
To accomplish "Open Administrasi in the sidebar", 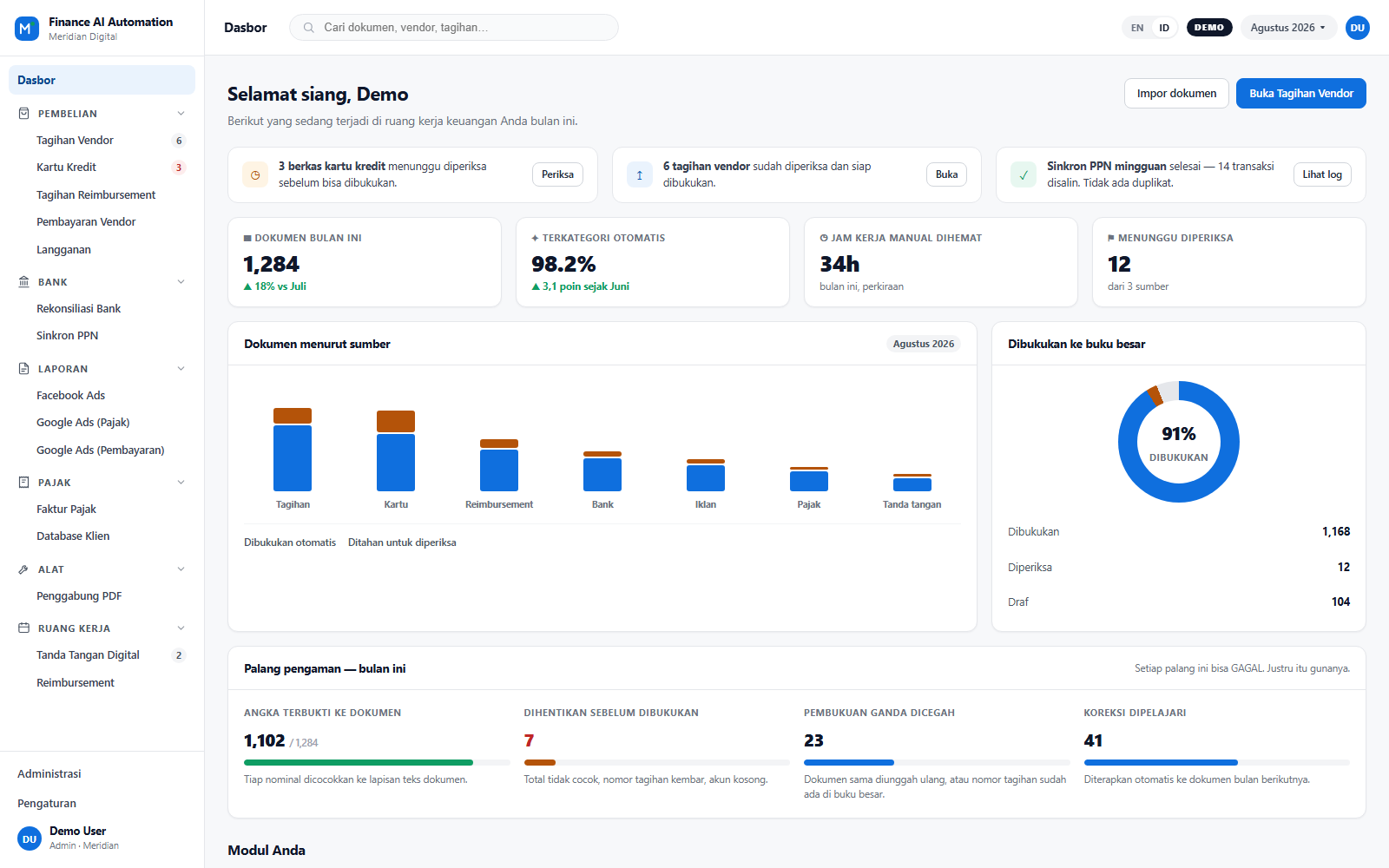I will 102,774.
